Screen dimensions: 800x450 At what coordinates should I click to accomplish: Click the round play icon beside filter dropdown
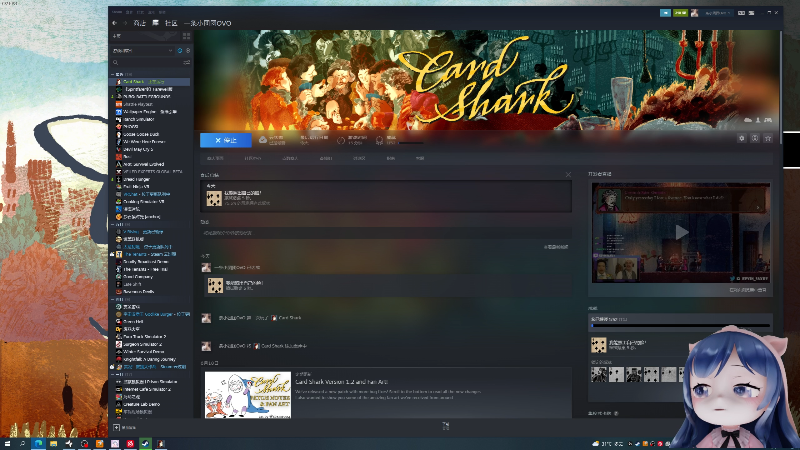pos(188,51)
